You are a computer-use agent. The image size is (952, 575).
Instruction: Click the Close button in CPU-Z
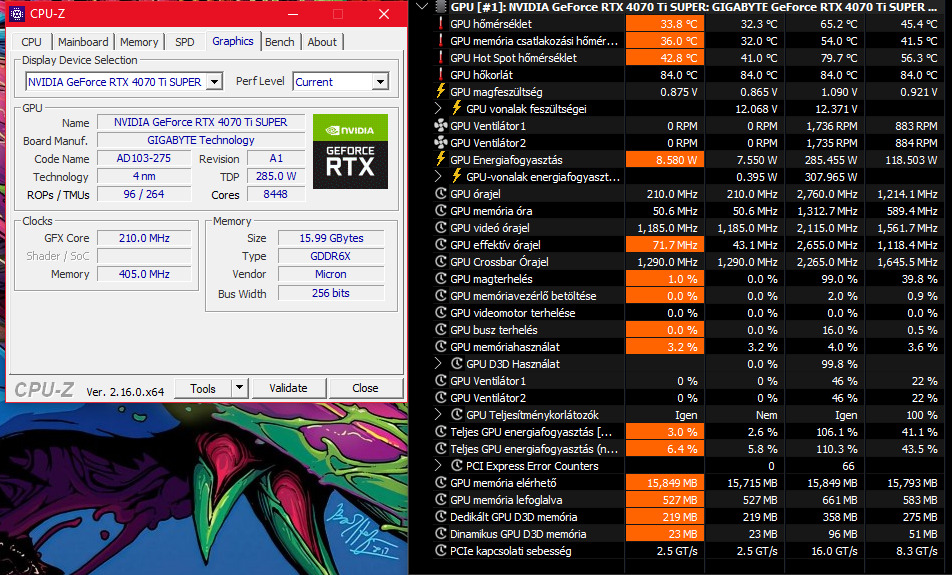tap(365, 388)
